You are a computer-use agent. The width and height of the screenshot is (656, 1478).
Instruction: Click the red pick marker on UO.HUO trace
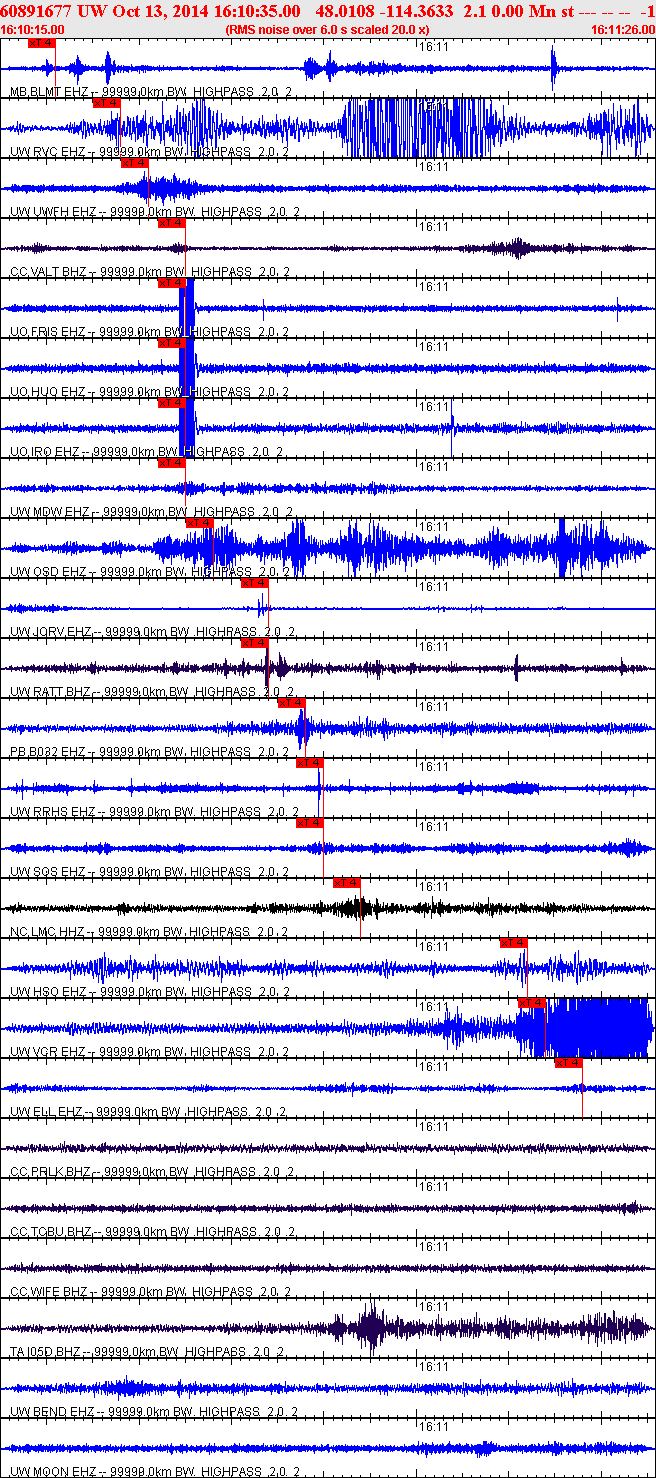pyautogui.click(x=172, y=343)
